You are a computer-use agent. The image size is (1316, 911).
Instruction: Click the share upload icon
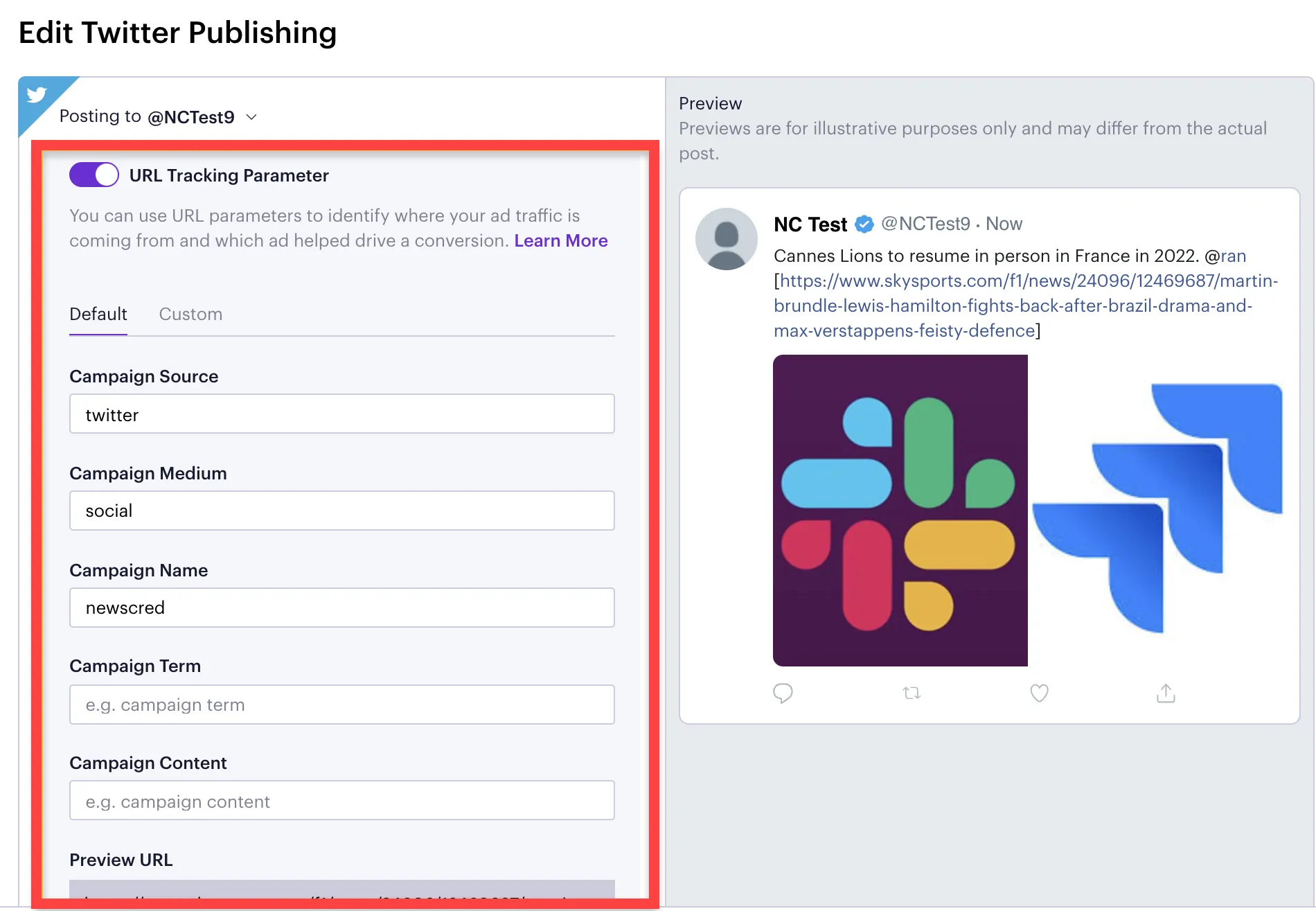[1166, 693]
